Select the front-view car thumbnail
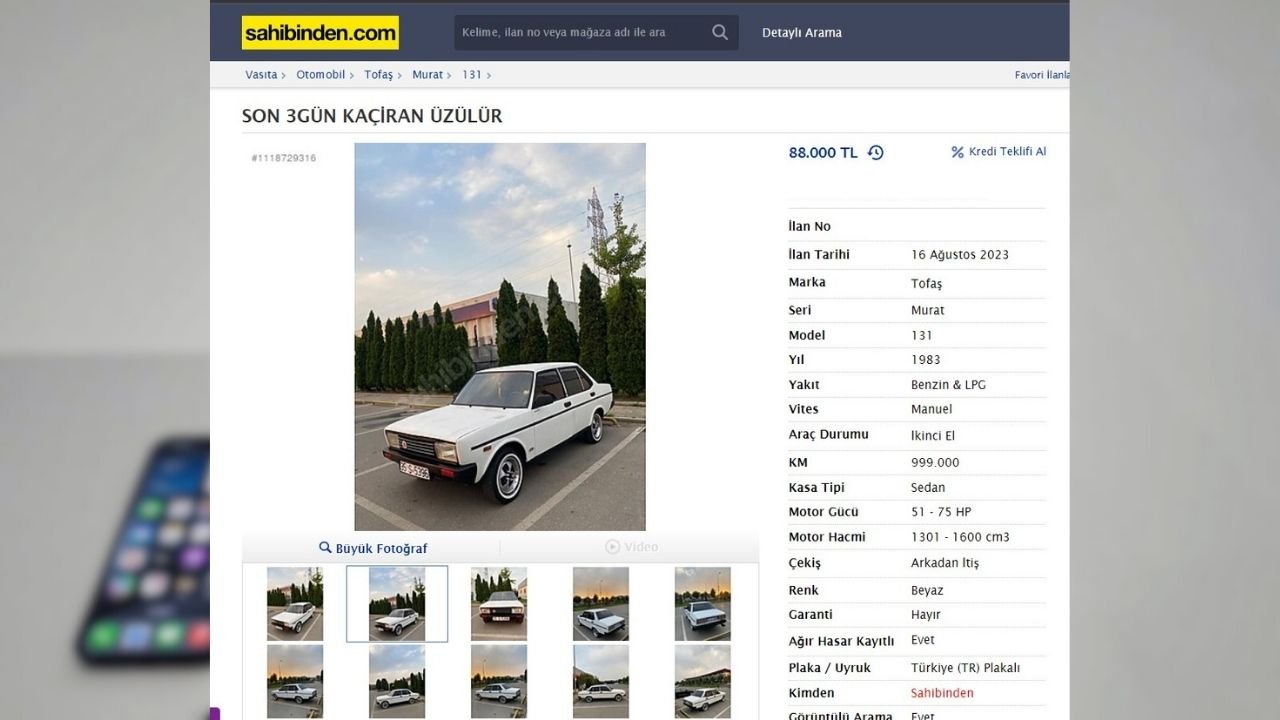The height and width of the screenshot is (720, 1280). coord(499,604)
